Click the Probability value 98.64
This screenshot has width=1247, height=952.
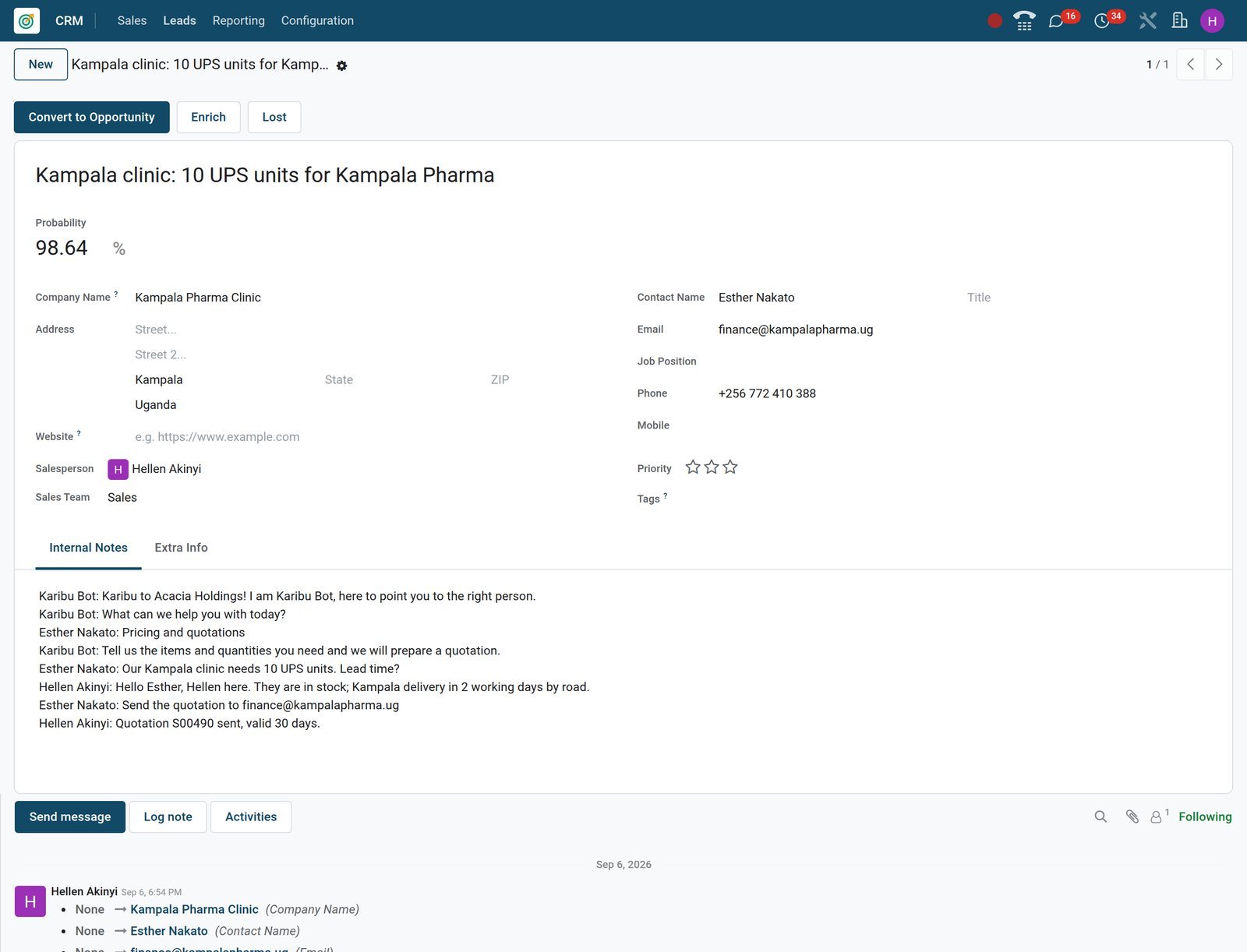point(62,248)
